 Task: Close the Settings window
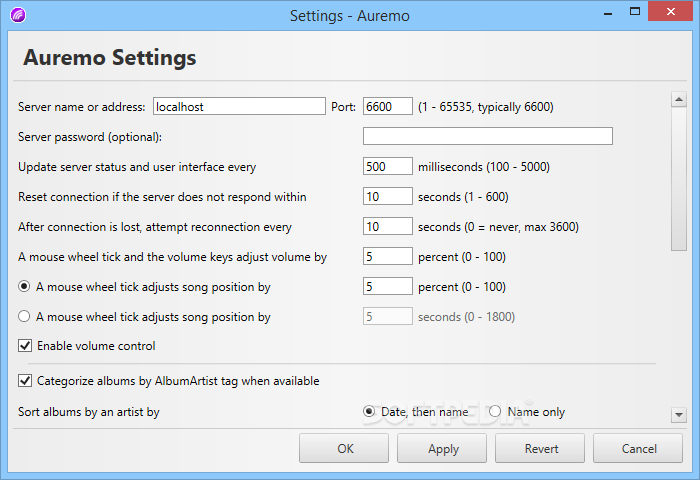click(x=671, y=12)
